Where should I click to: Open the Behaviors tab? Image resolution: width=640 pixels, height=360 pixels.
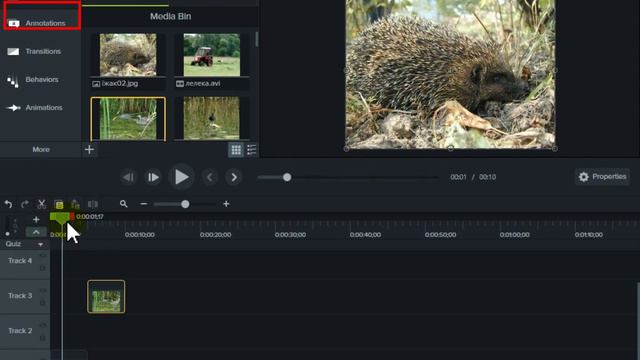click(41, 80)
